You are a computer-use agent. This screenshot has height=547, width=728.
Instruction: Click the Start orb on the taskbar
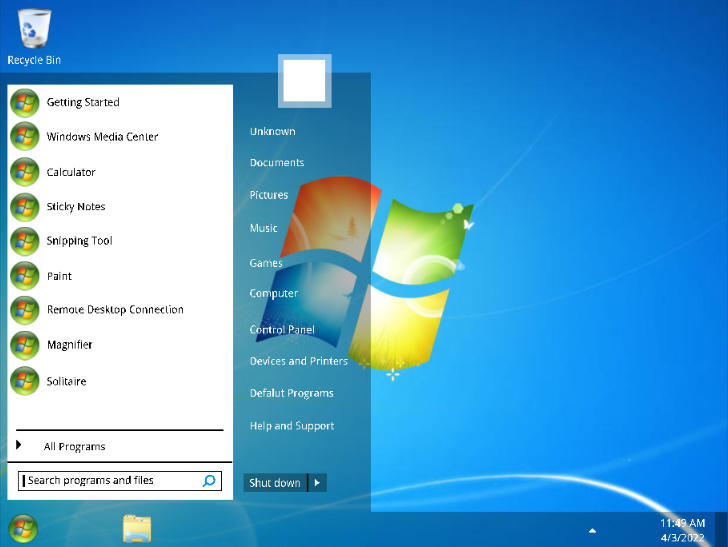pos(23,529)
